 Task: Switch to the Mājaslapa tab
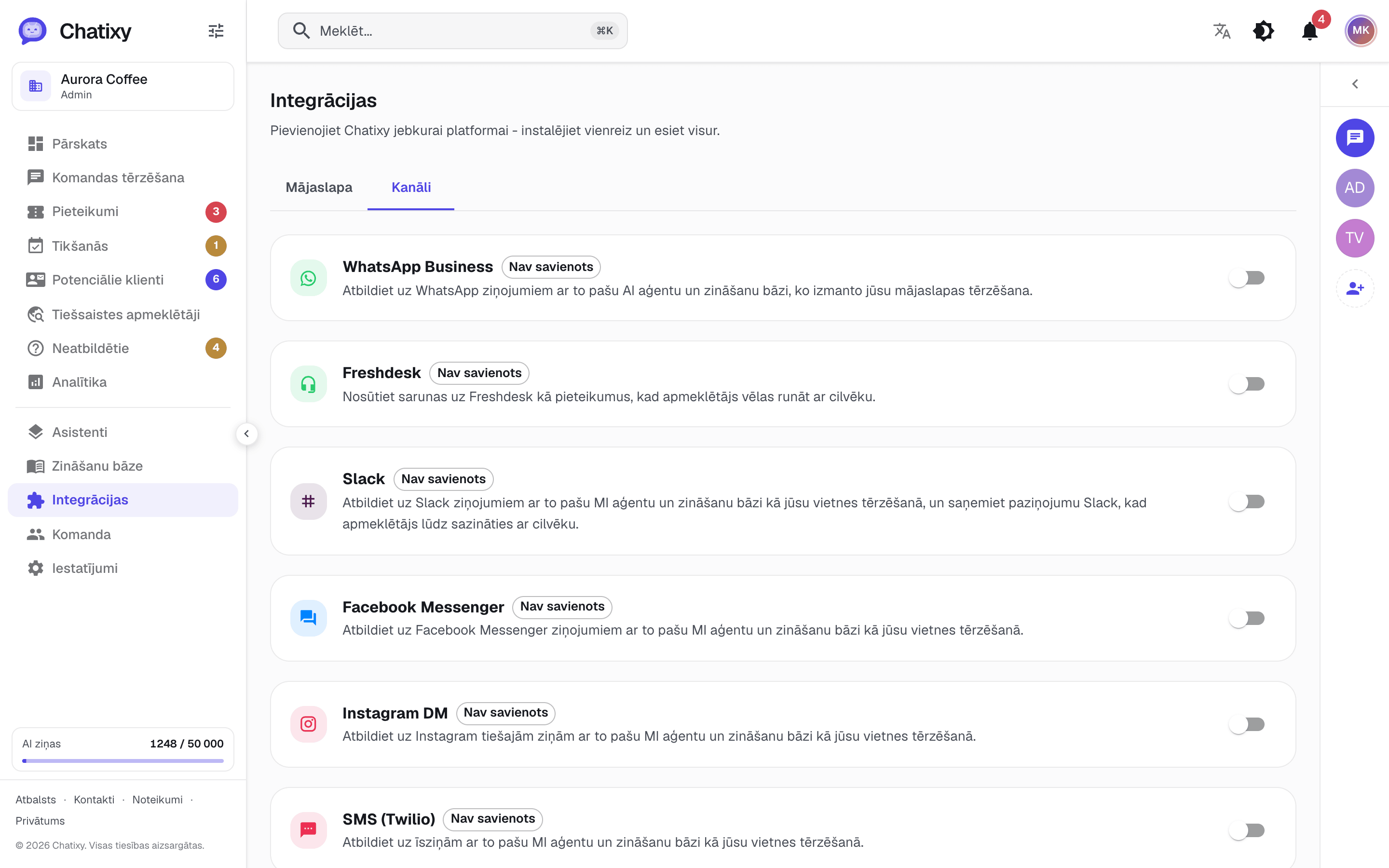pyautogui.click(x=318, y=188)
